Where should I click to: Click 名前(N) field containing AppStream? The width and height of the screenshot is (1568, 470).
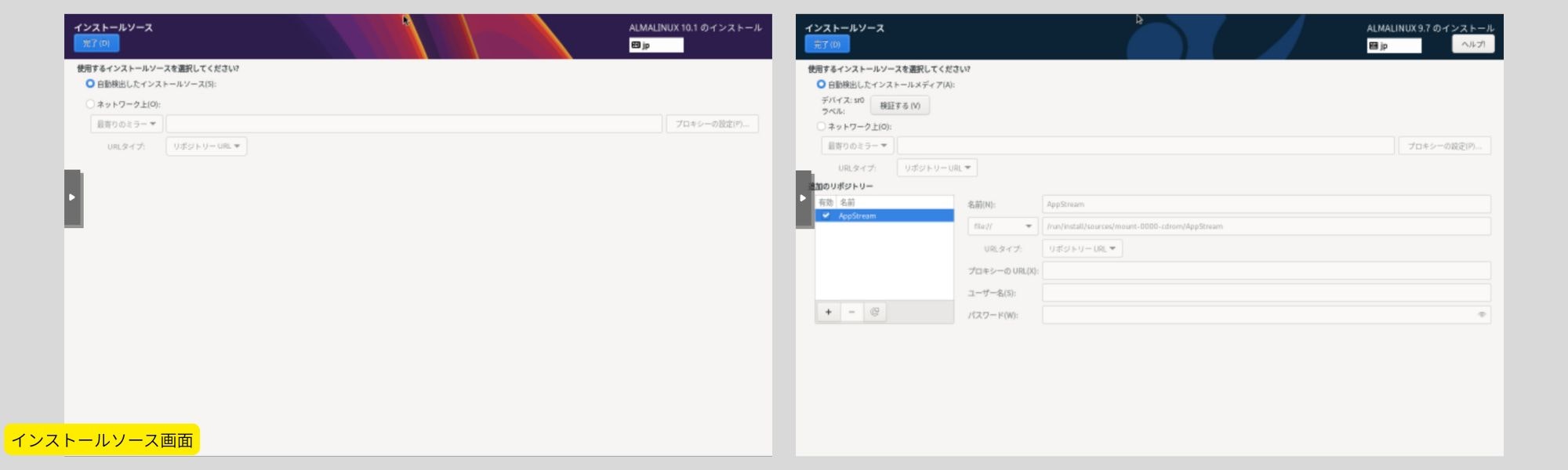point(1266,204)
